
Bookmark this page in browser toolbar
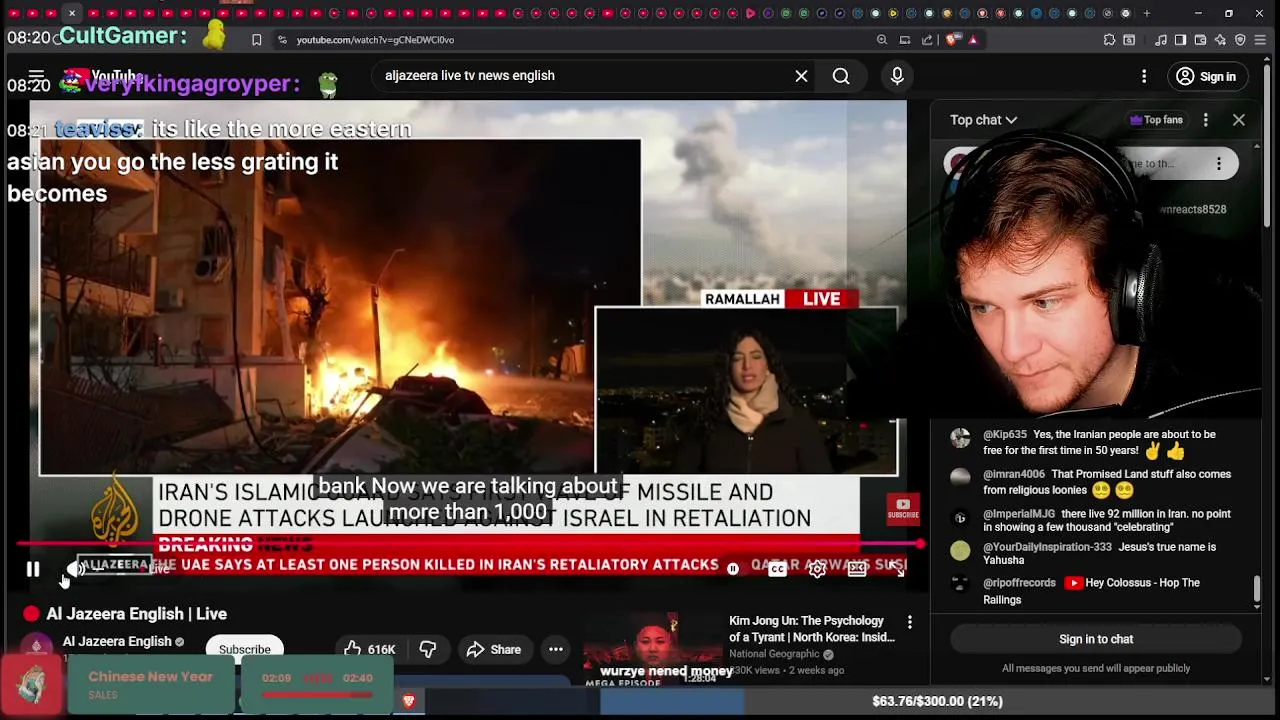click(256, 40)
